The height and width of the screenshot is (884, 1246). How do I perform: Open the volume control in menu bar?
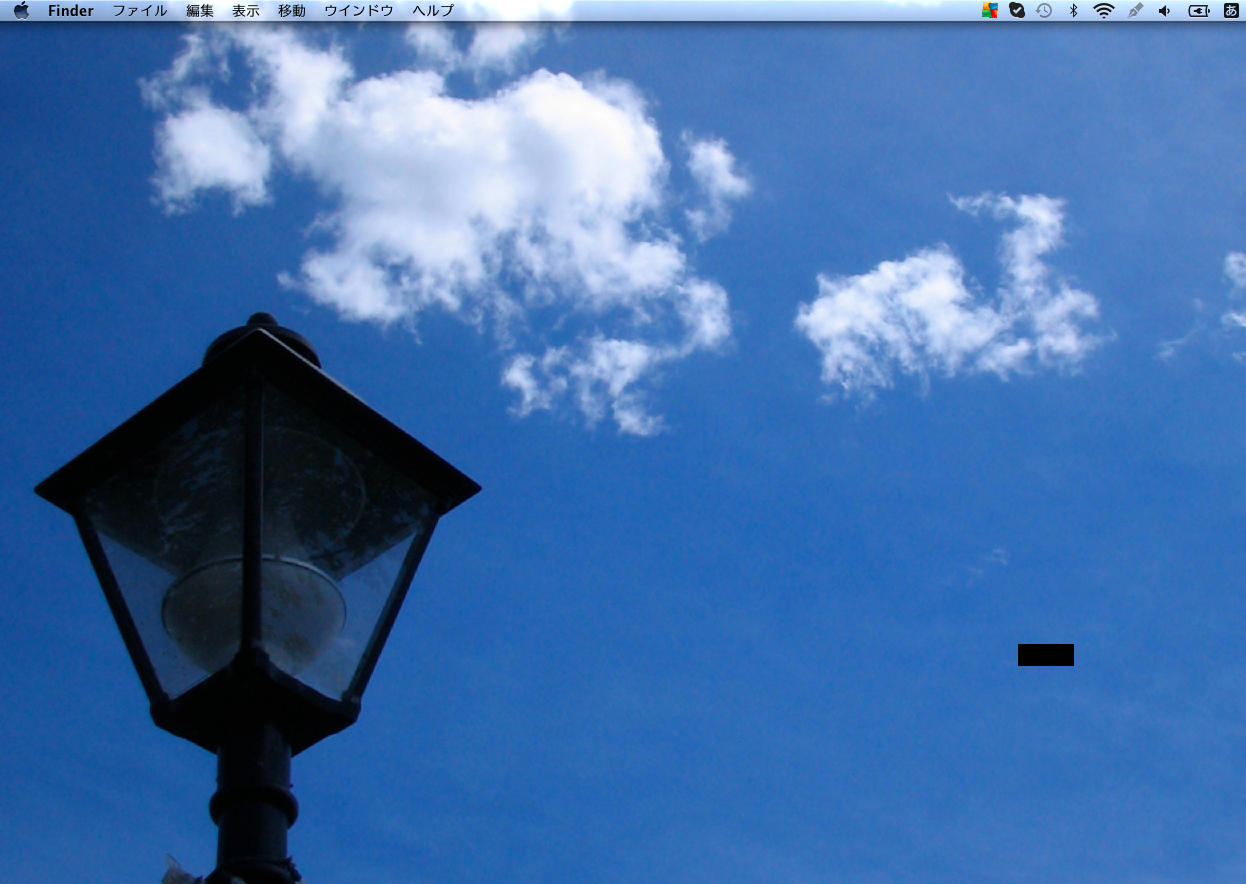click(x=1164, y=11)
